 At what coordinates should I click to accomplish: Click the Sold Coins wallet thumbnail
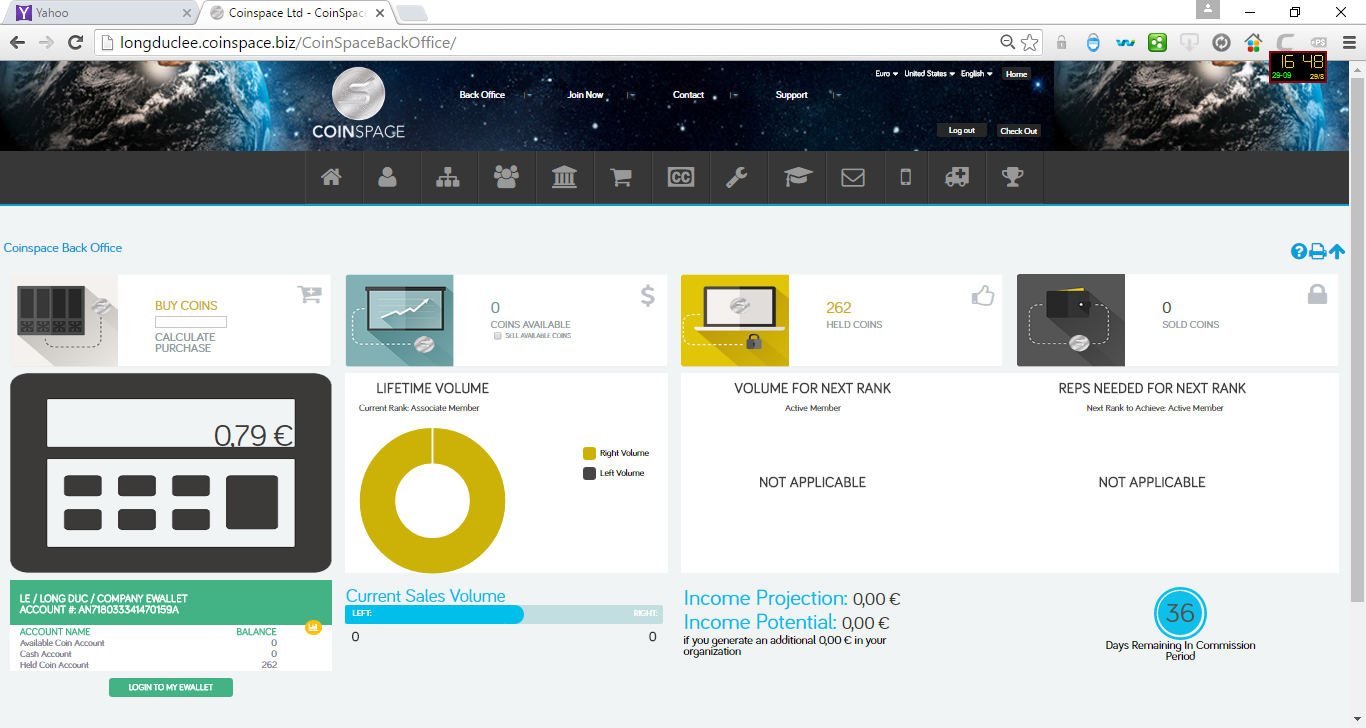pyautogui.click(x=1071, y=320)
